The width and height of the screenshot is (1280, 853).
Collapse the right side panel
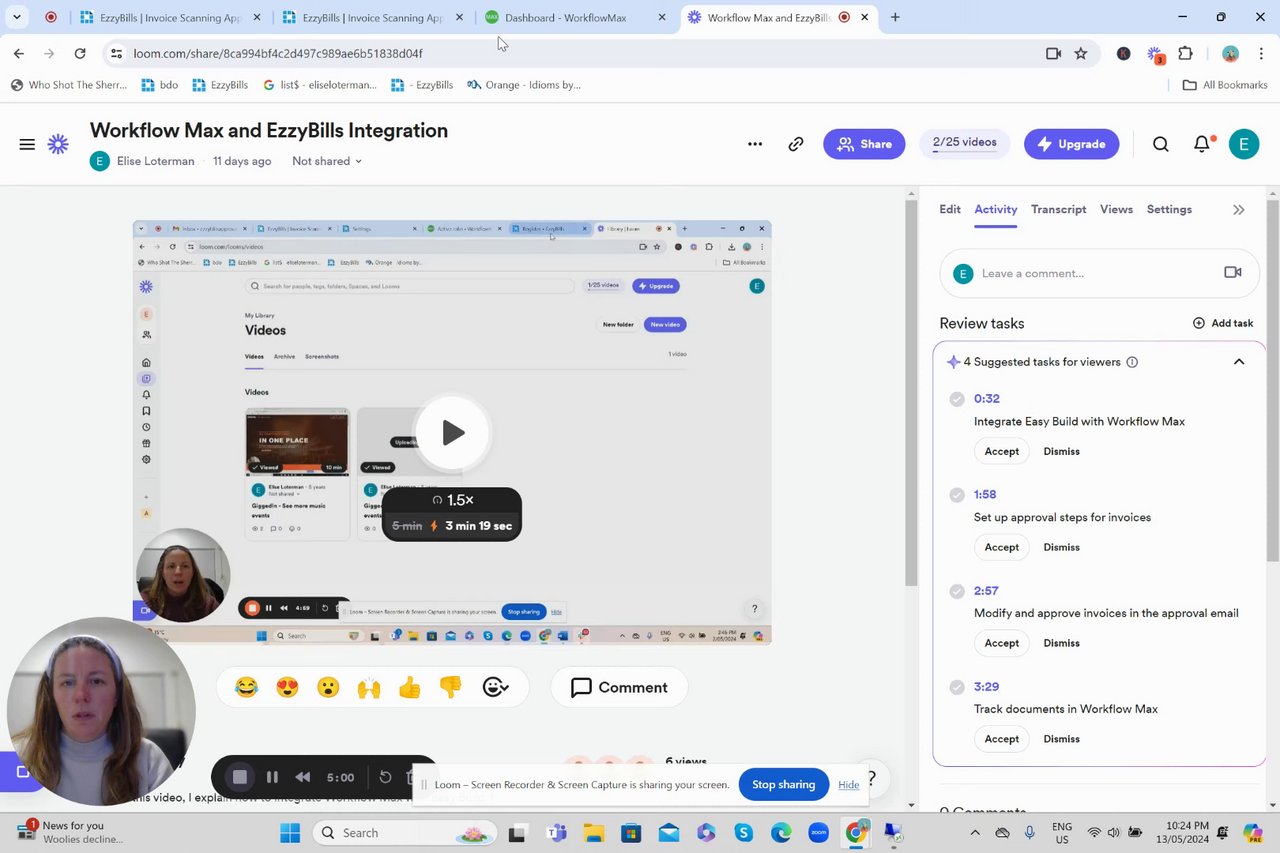(x=1238, y=209)
